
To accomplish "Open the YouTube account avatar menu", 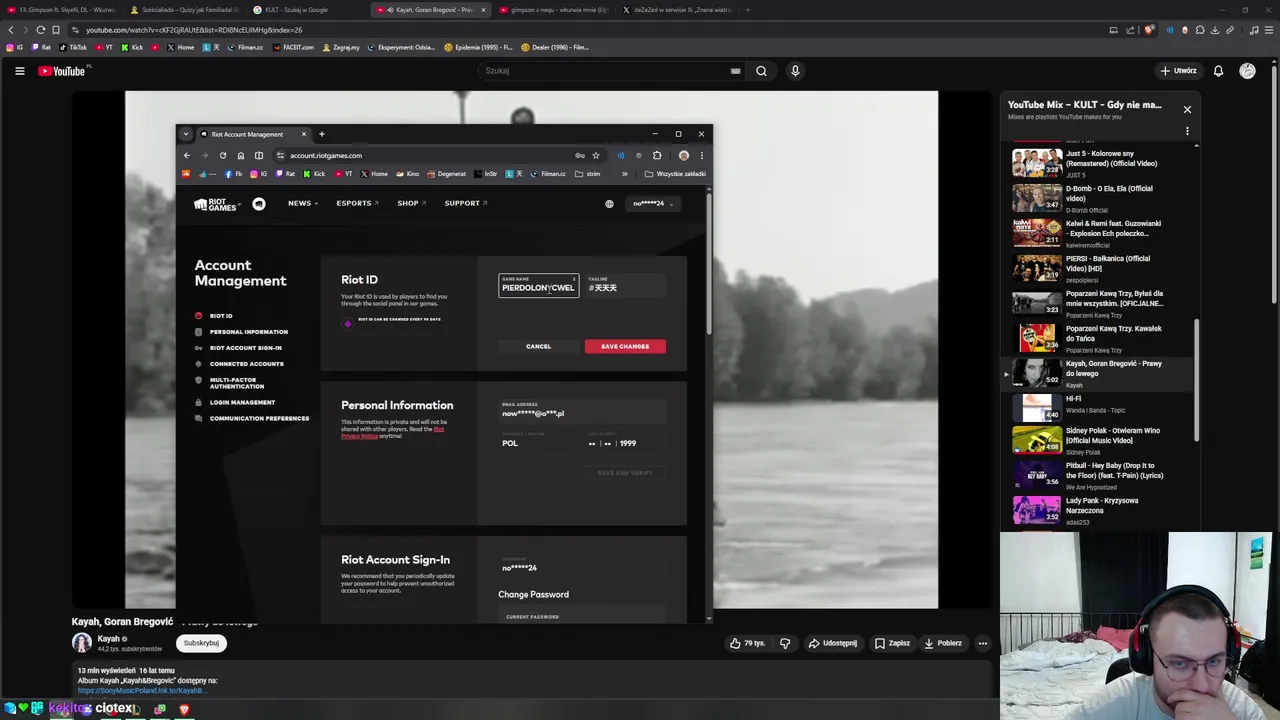I will 1247,71.
